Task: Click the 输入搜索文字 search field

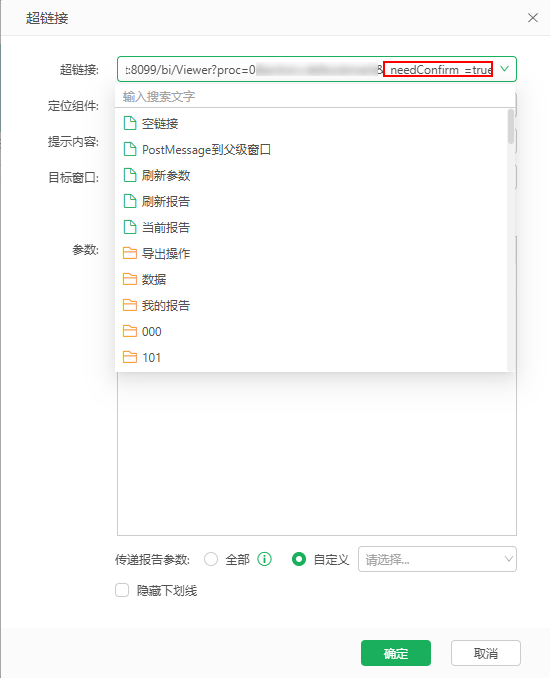Action: [315, 96]
